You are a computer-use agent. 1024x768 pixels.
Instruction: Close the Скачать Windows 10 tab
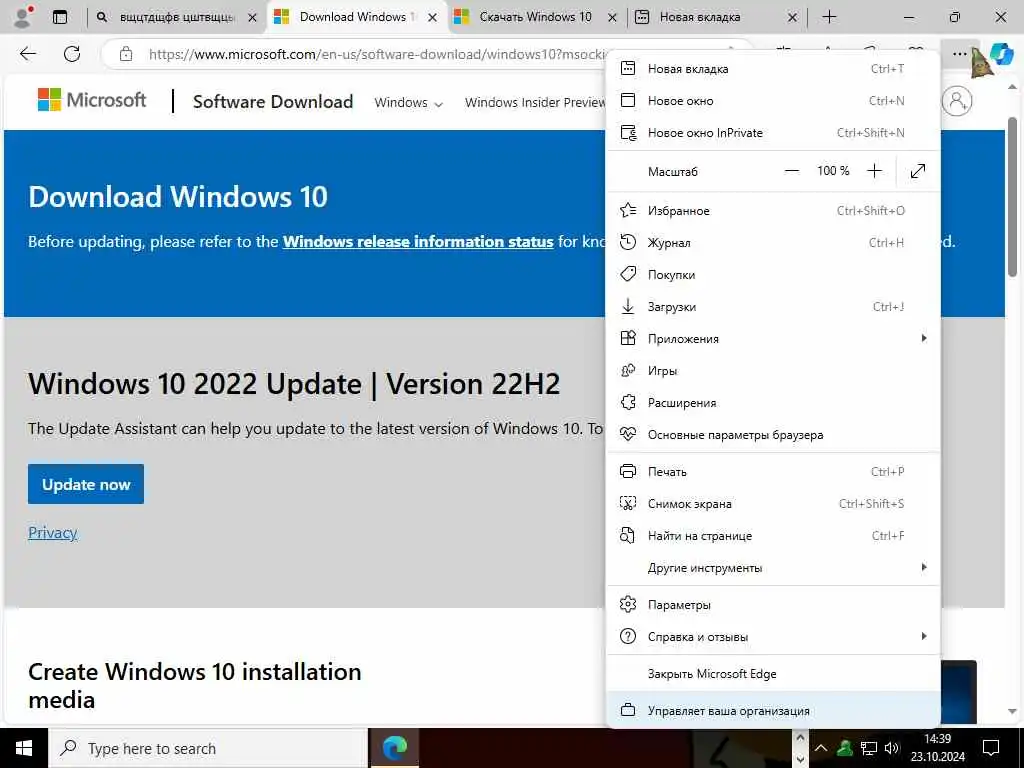pyautogui.click(x=612, y=18)
